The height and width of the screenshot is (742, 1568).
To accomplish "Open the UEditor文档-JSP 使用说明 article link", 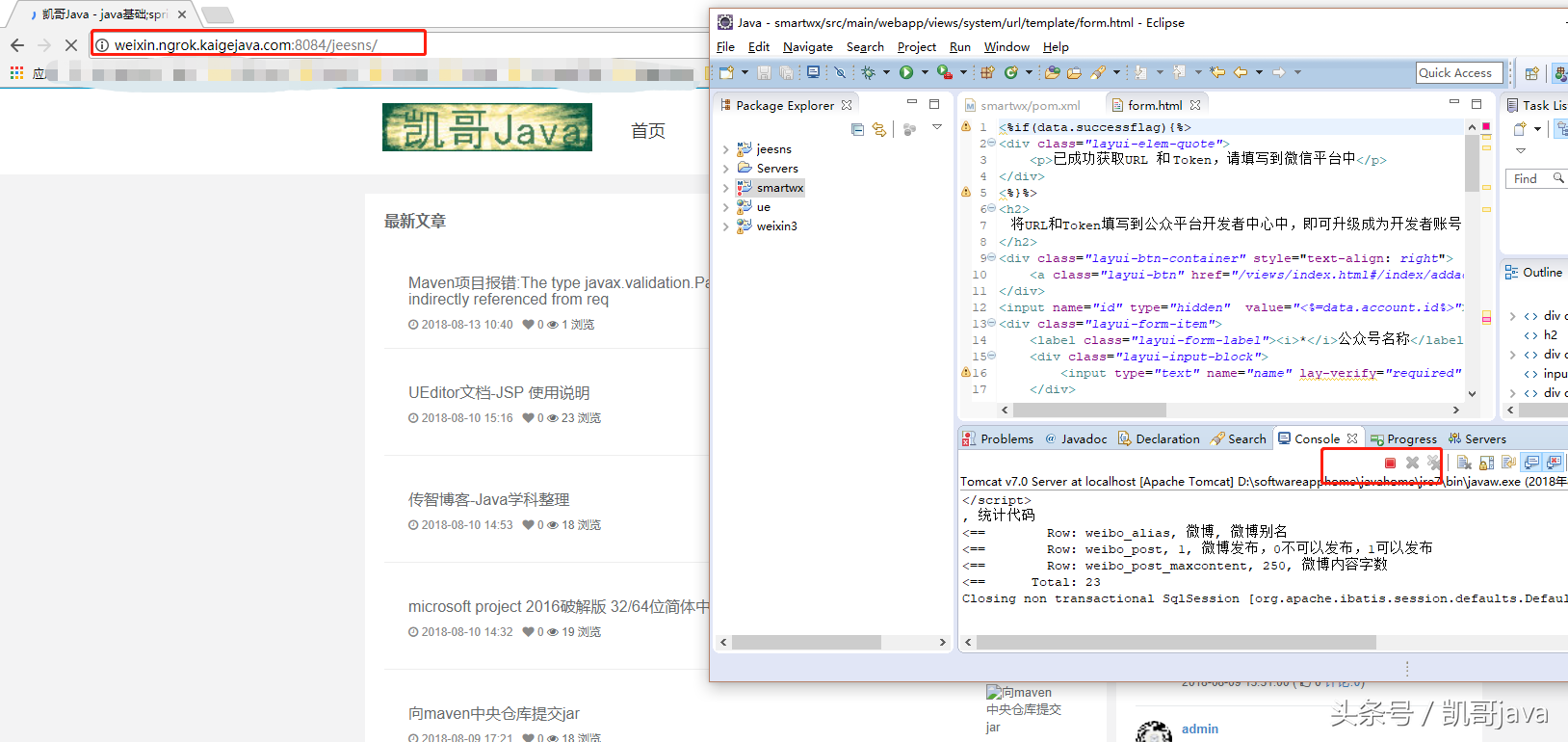I will (x=499, y=392).
